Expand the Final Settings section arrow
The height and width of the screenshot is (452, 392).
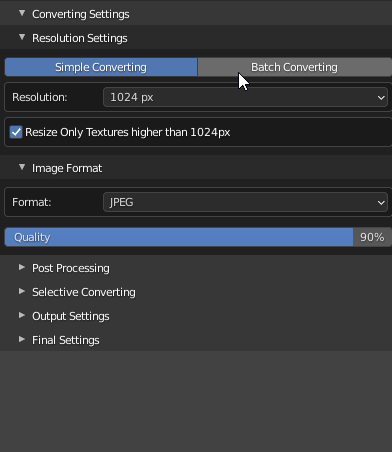[x=22, y=339]
